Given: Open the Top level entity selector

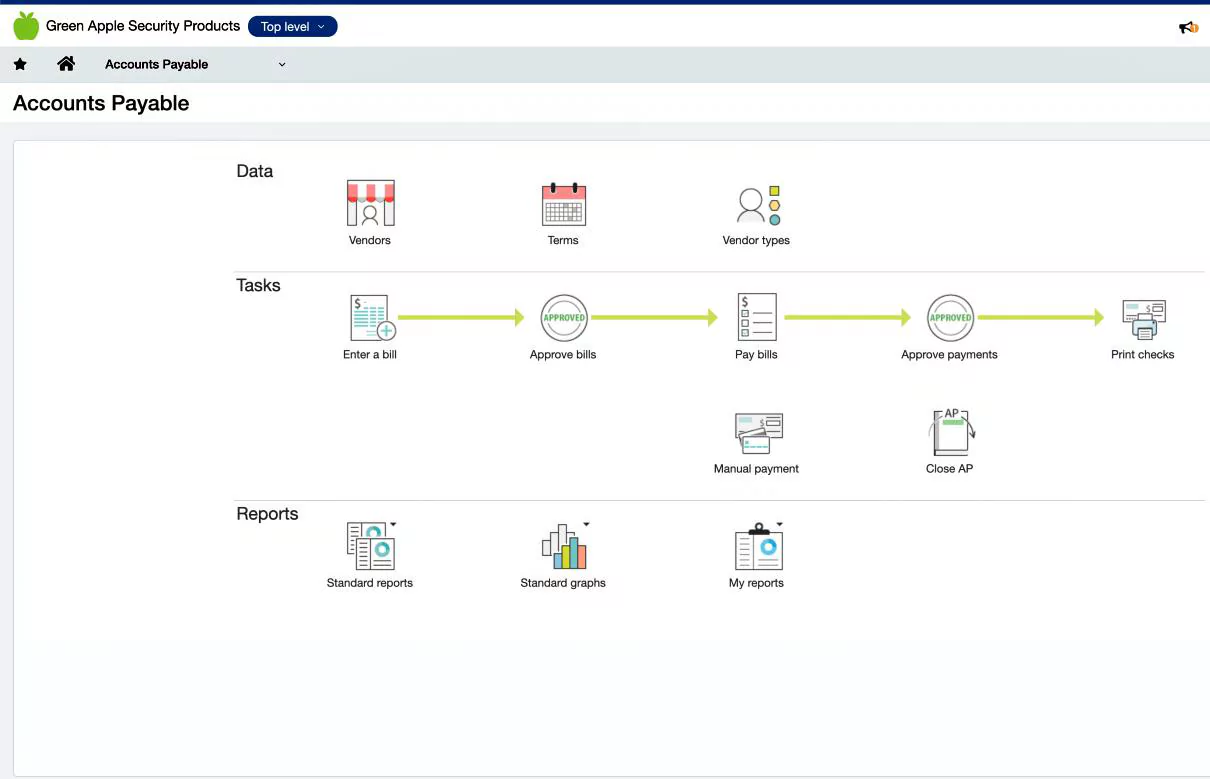Looking at the screenshot, I should 292,27.
